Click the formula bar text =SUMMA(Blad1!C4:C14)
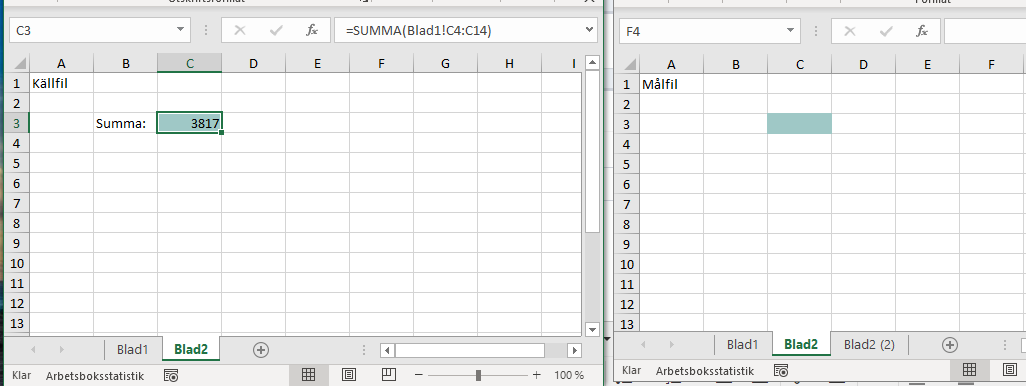1026x386 pixels. pos(419,30)
